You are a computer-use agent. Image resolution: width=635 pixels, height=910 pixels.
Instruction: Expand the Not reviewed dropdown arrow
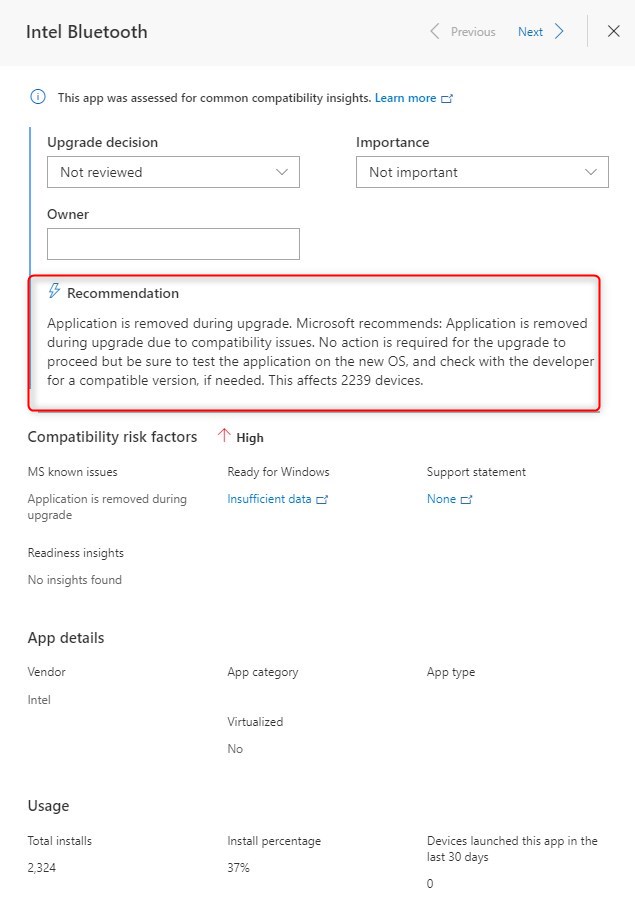click(x=282, y=172)
